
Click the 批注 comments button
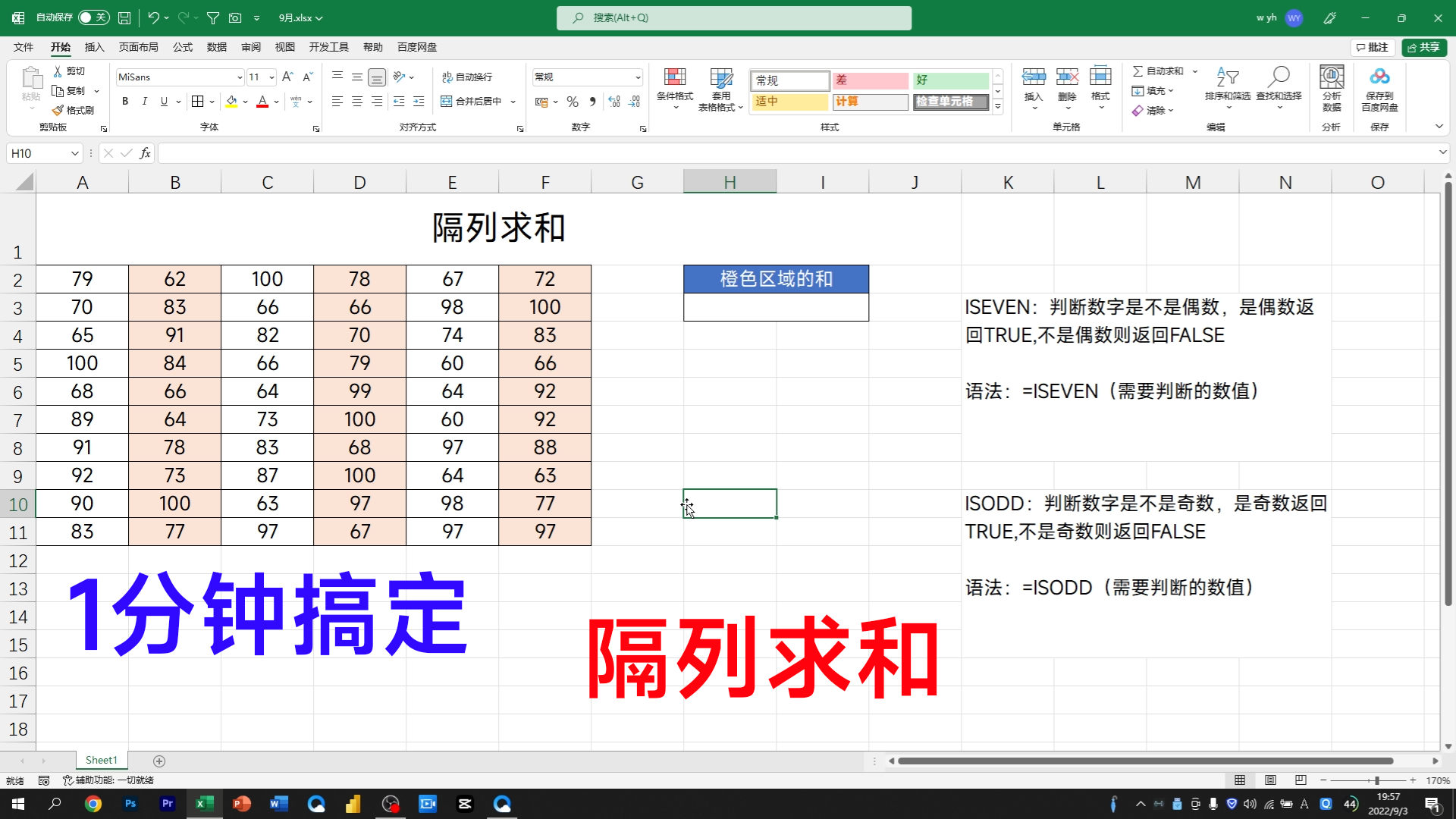click(x=1373, y=47)
